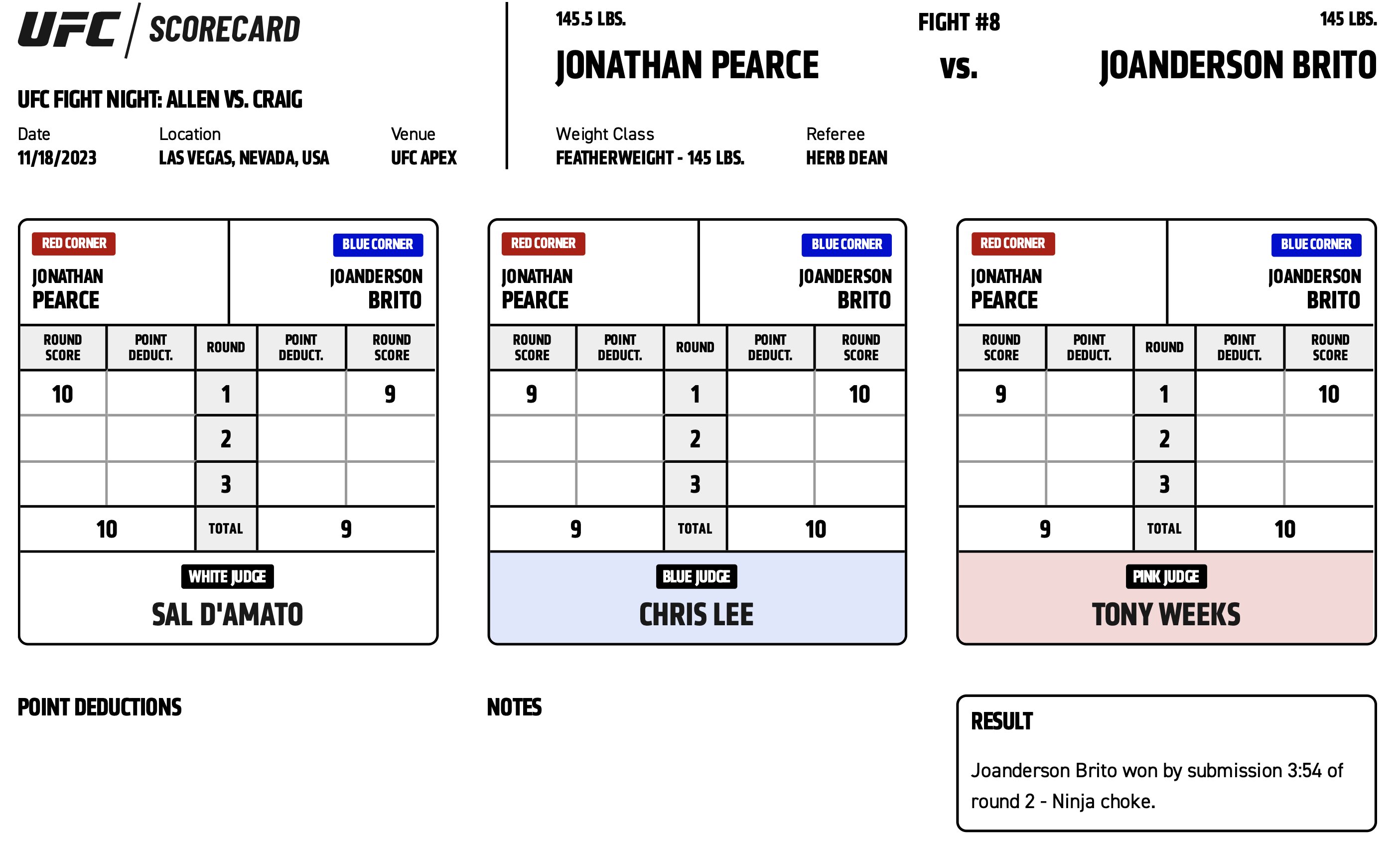Open UFC FIGHT NIGHT event details
This screenshot has width=1400, height=841.
tap(159, 100)
